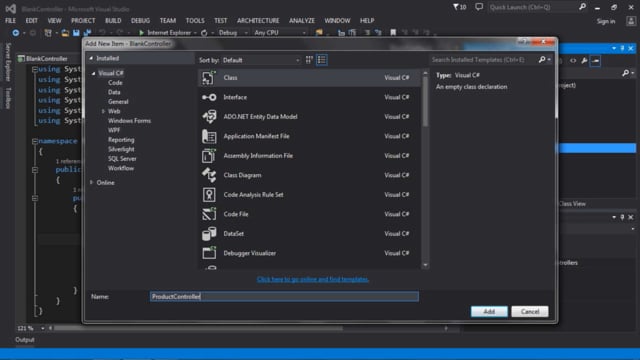The width and height of the screenshot is (640, 360).
Task: Start debugging with the green play icon
Action: [141, 33]
